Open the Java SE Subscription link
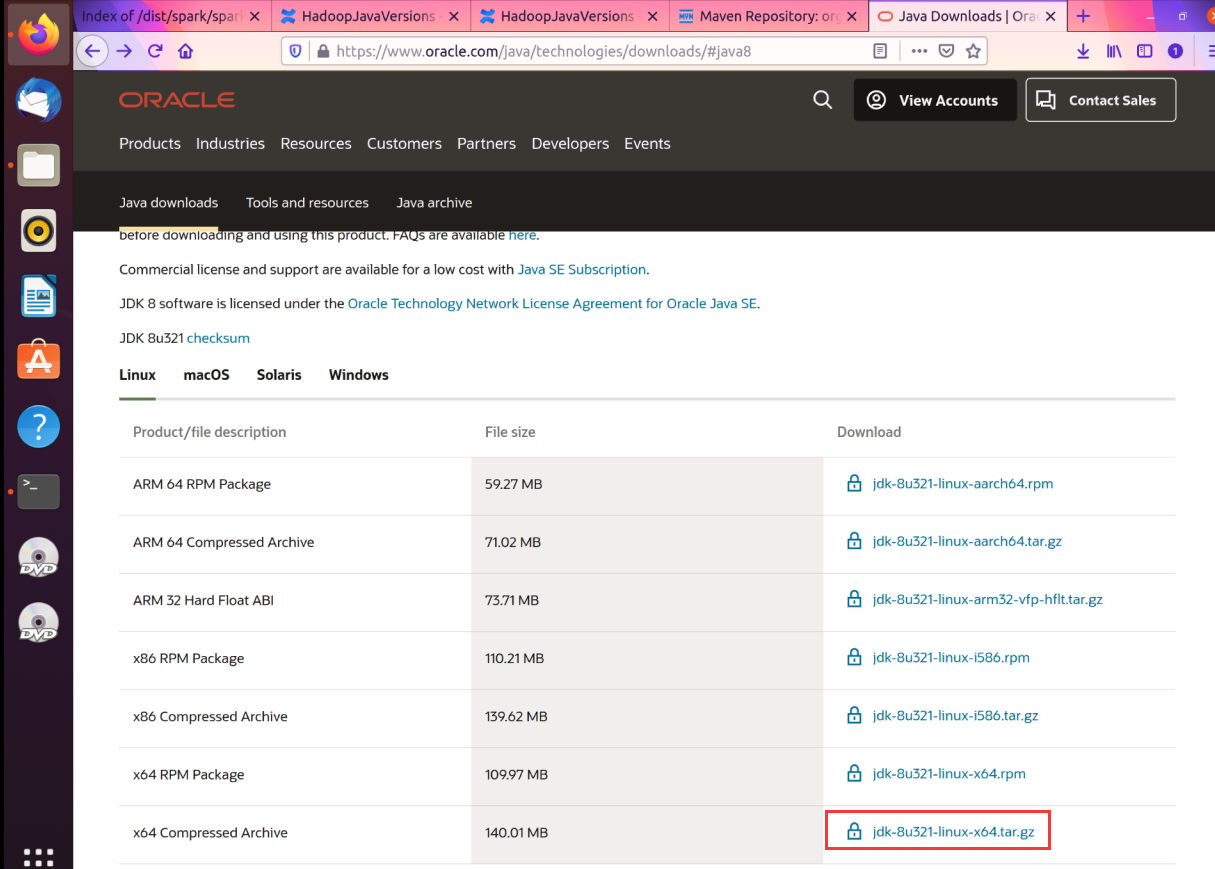This screenshot has height=869, width=1215. (x=582, y=269)
